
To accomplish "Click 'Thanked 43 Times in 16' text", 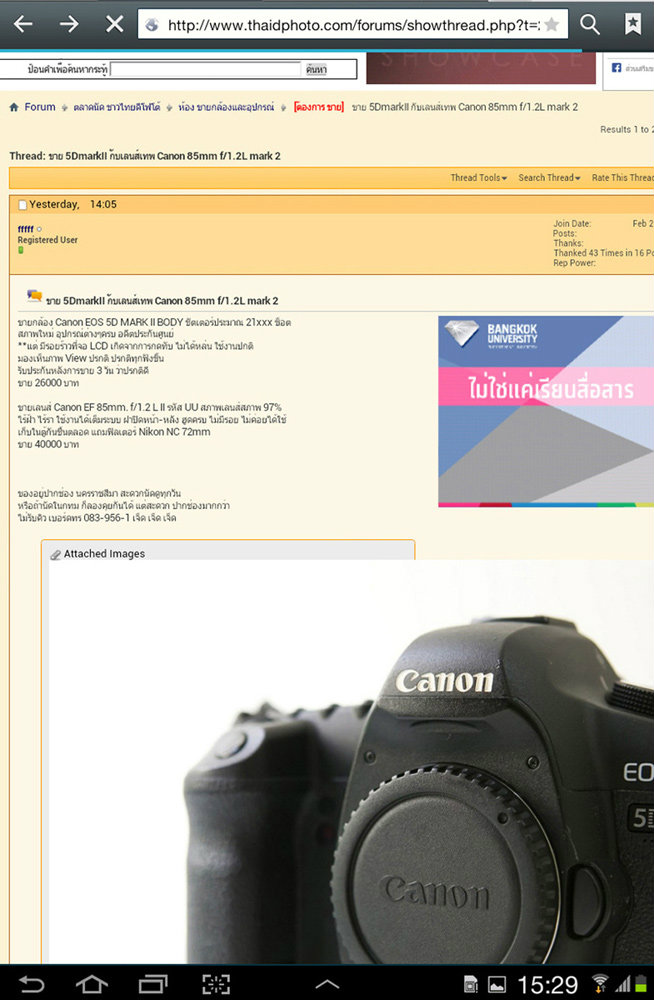I will coord(604,253).
